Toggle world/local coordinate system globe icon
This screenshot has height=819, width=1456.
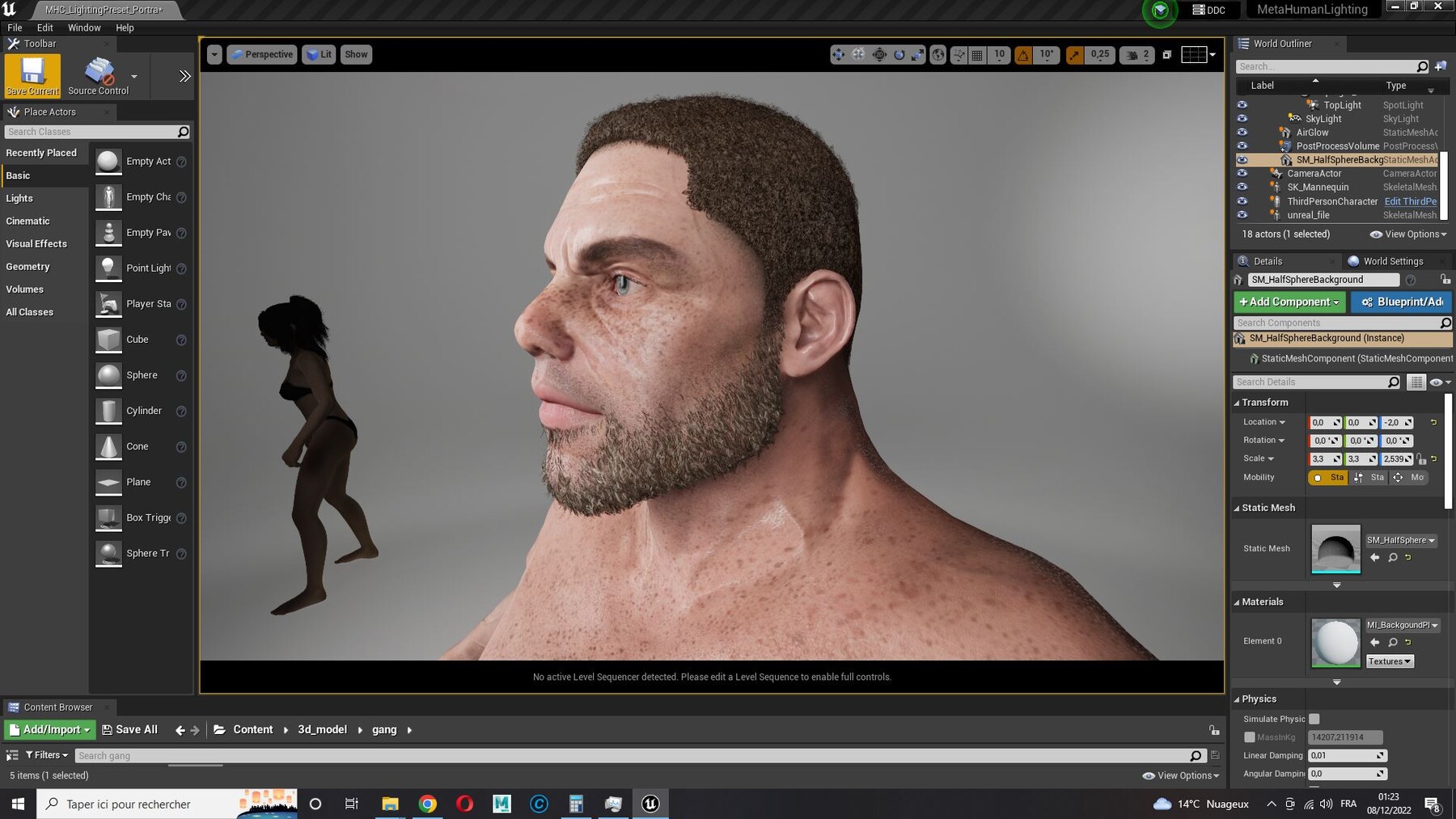[938, 55]
